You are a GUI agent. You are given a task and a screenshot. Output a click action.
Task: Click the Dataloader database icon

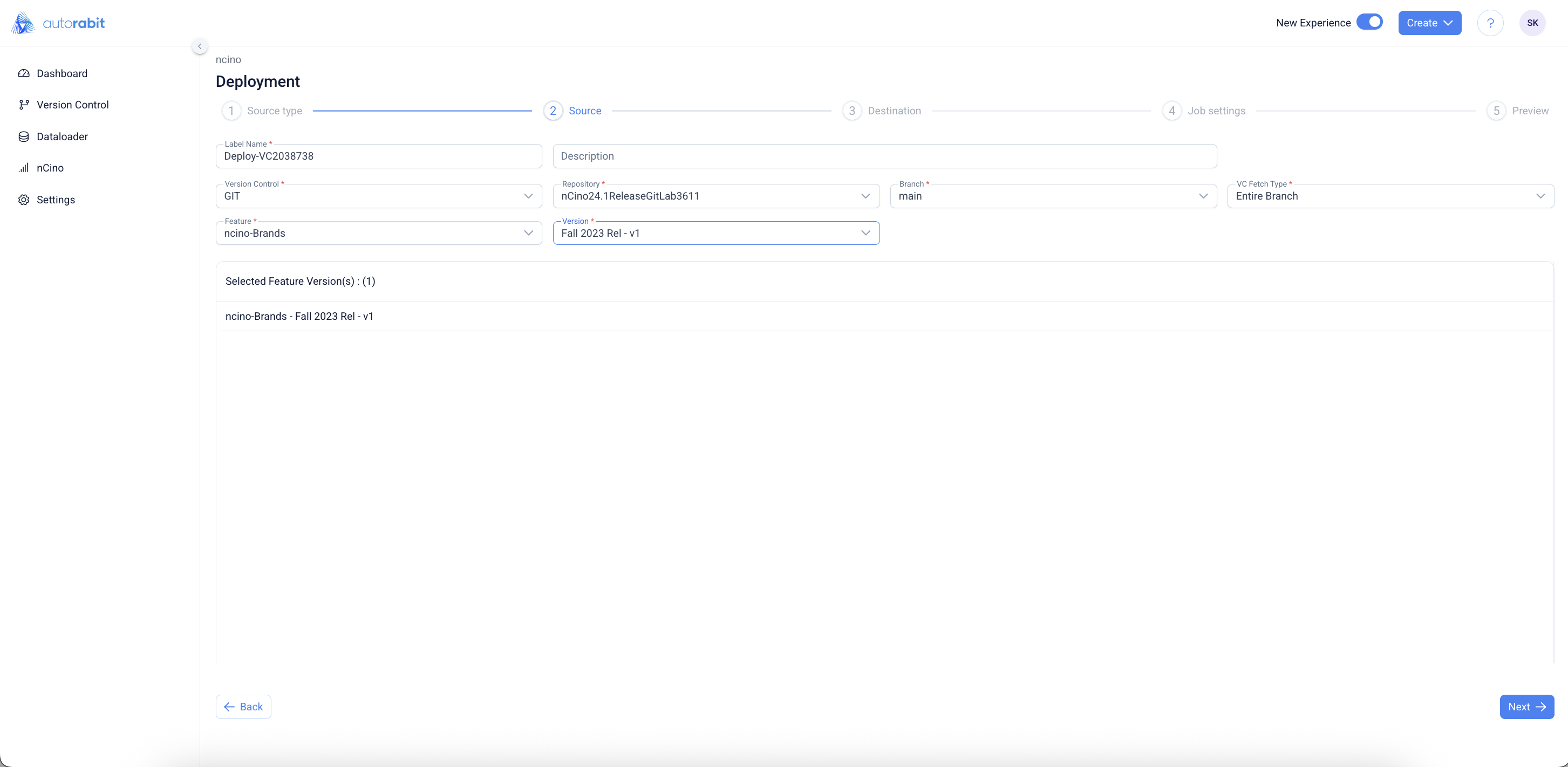click(x=24, y=136)
